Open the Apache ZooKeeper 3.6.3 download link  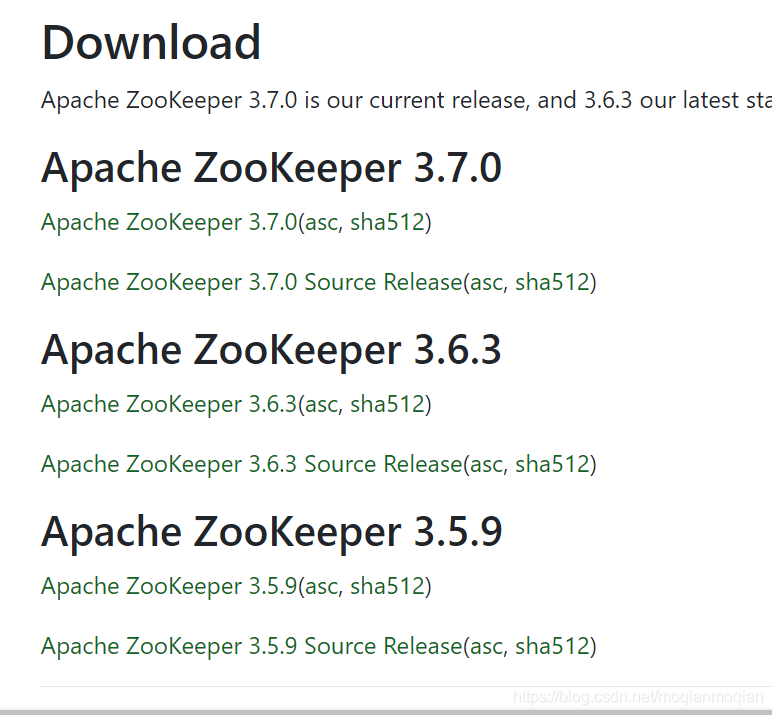click(x=169, y=404)
